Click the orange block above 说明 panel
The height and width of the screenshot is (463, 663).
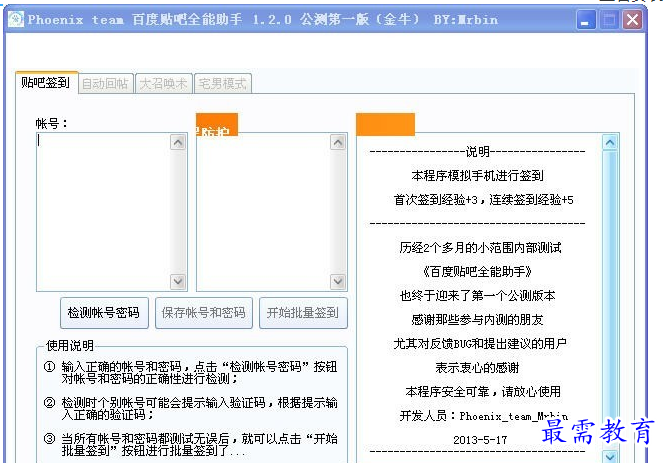pos(385,124)
